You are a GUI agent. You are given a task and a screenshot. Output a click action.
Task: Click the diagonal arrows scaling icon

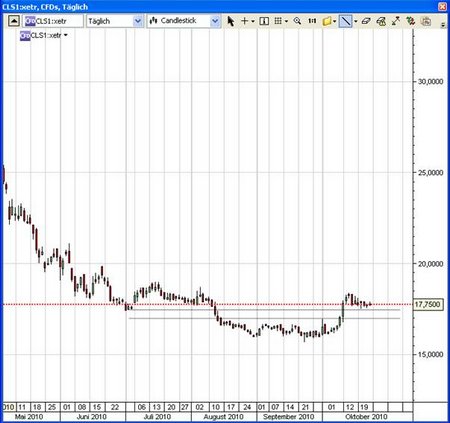(396, 21)
